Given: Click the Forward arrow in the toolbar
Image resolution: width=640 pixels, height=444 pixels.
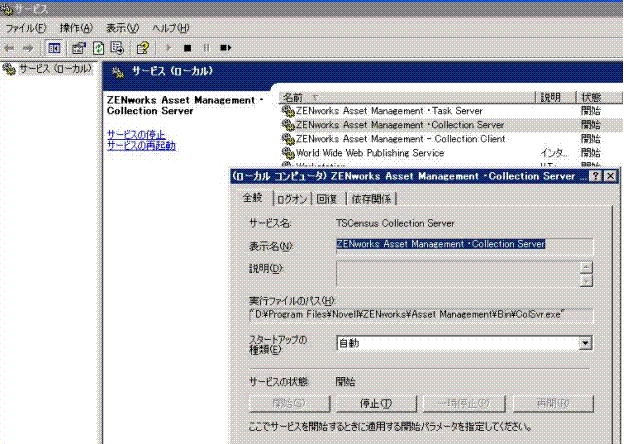Looking at the screenshot, I should tap(28, 48).
